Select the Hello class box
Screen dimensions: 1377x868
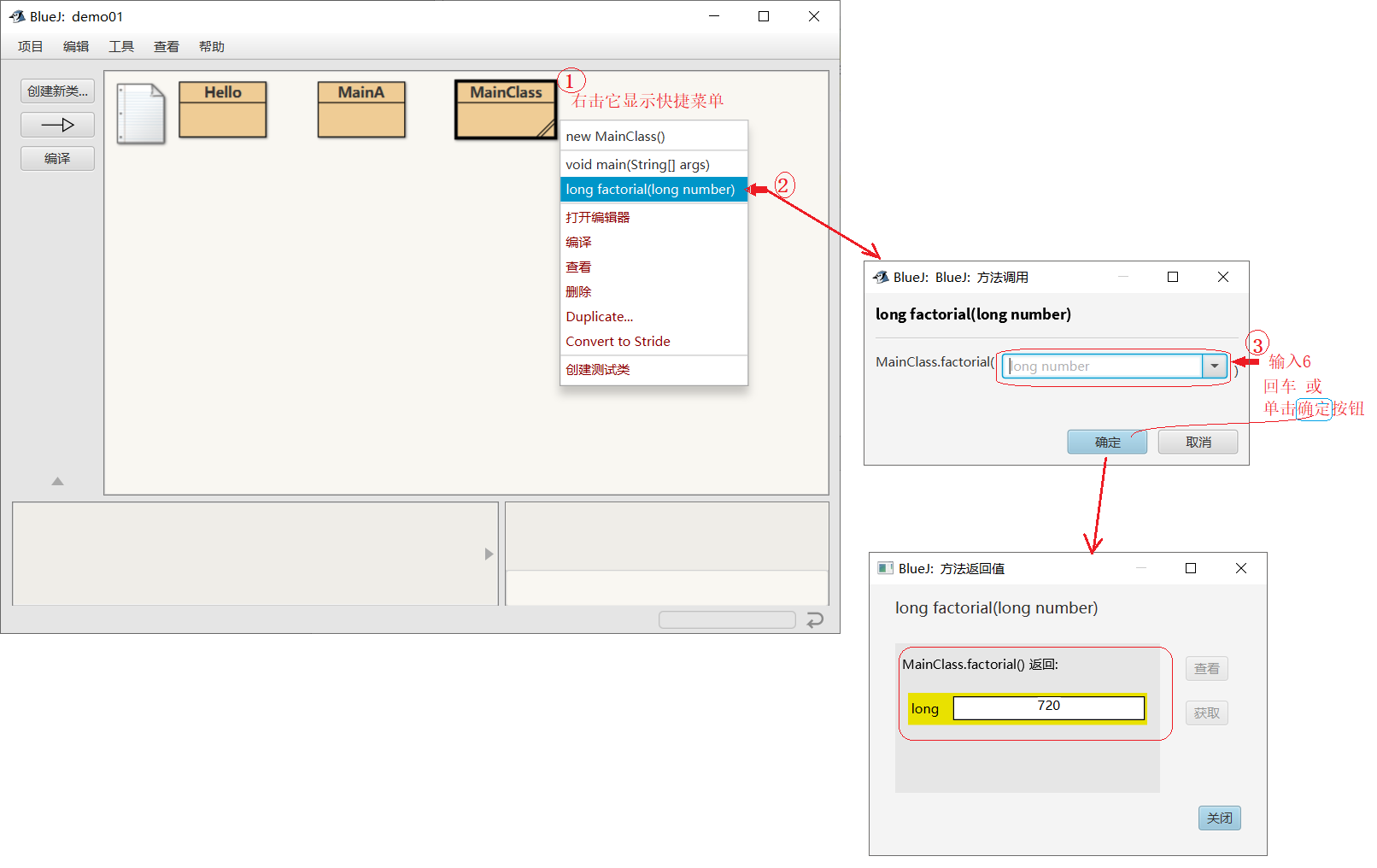coord(223,109)
